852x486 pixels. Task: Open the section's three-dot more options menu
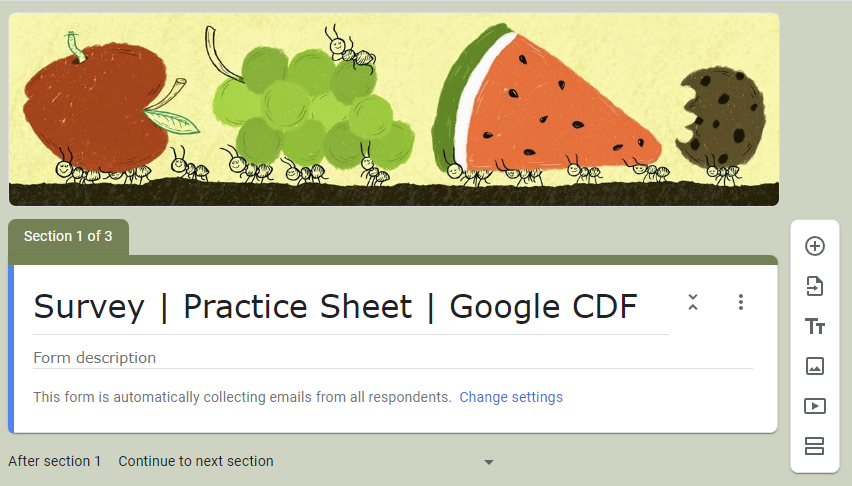741,302
